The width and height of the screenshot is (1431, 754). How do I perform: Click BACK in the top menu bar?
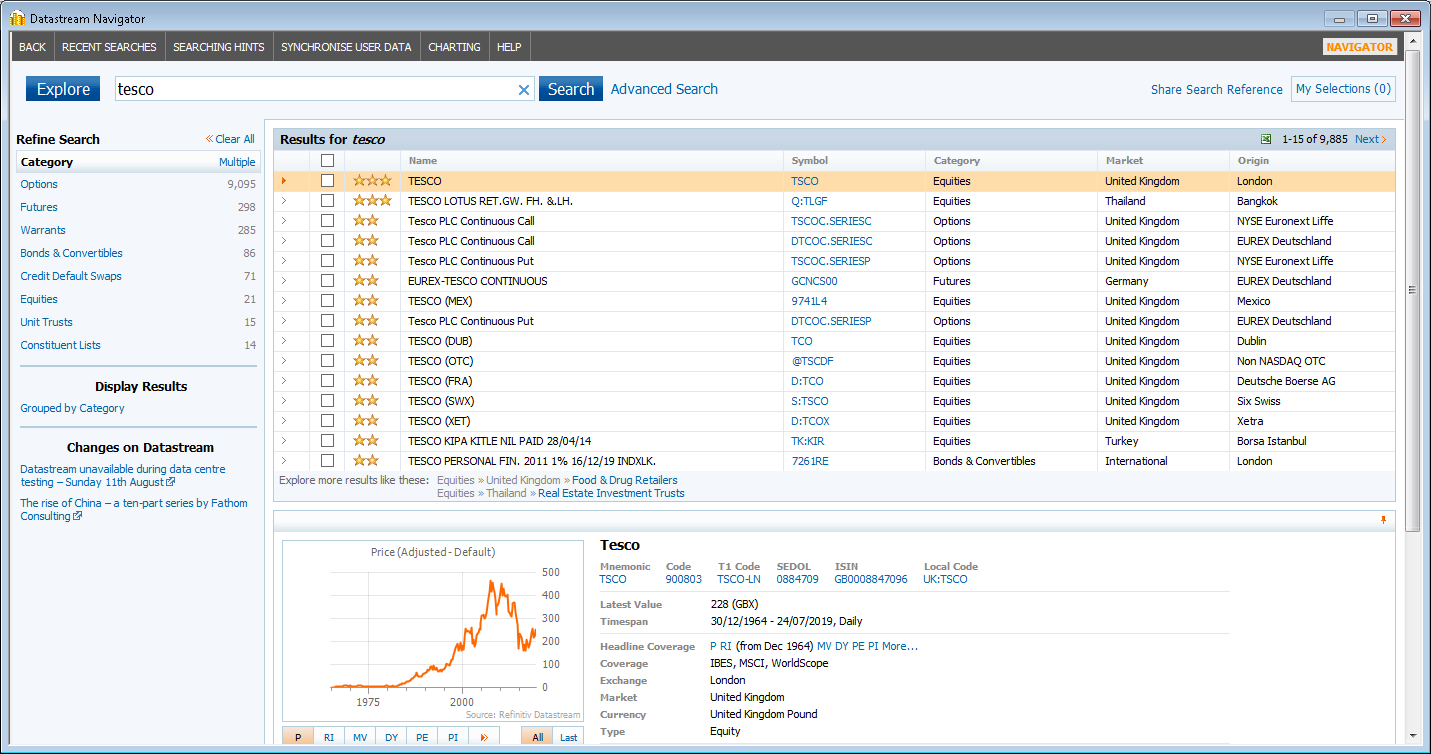pyautogui.click(x=32, y=47)
